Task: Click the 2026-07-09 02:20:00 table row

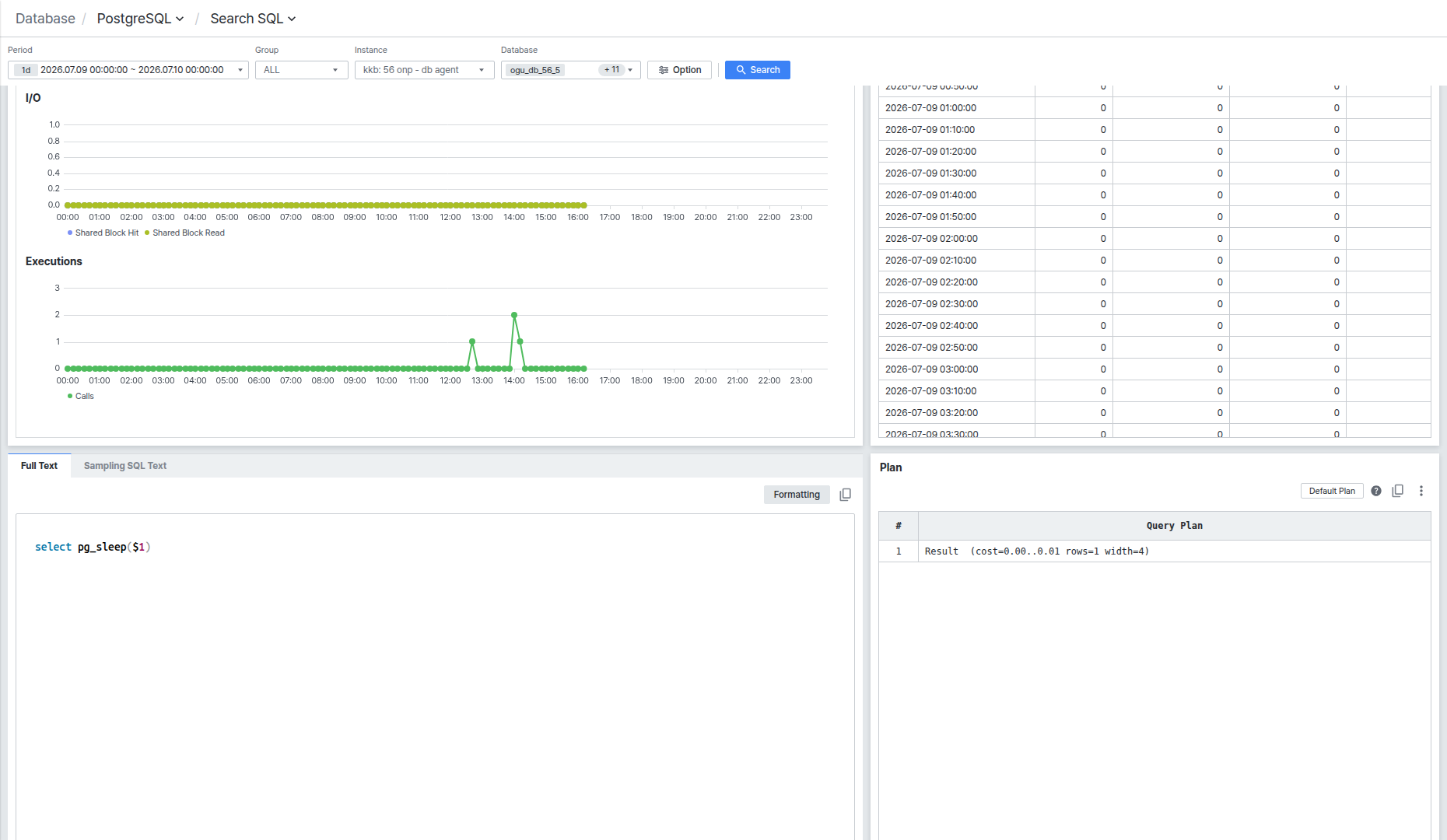Action: click(1154, 282)
